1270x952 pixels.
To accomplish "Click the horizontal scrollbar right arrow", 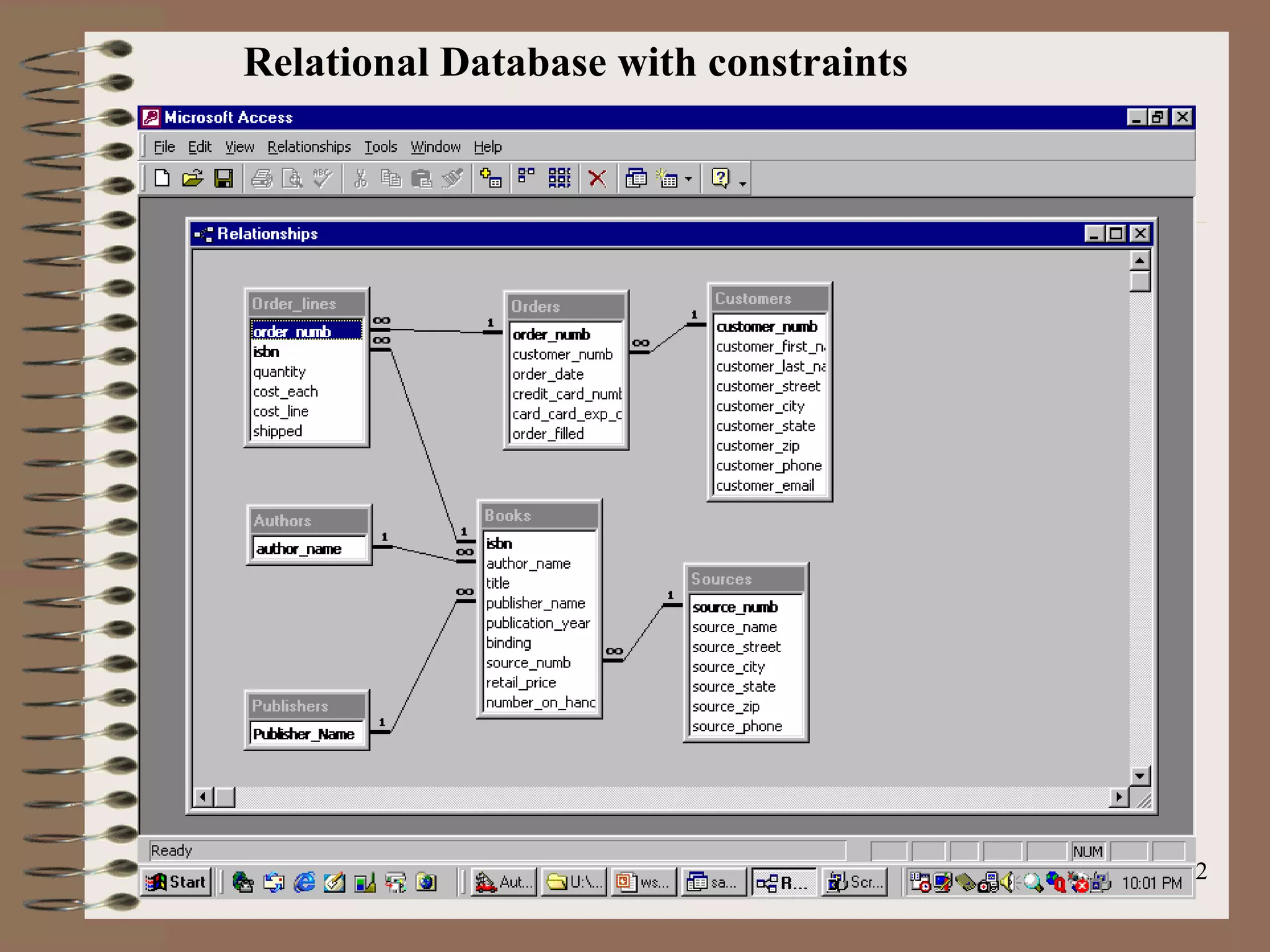I will 1119,797.
